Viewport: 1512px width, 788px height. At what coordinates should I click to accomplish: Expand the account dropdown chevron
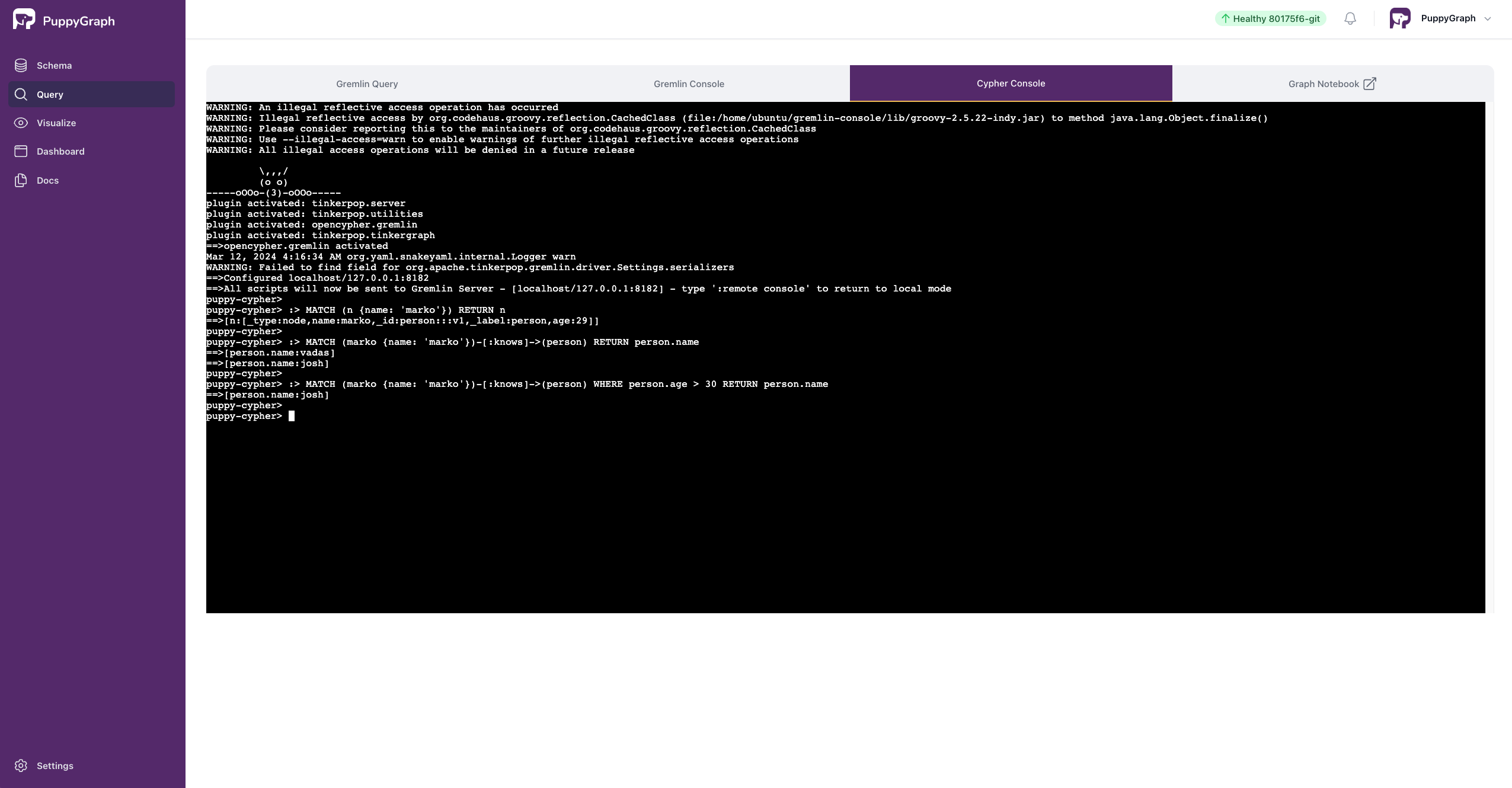tap(1488, 18)
